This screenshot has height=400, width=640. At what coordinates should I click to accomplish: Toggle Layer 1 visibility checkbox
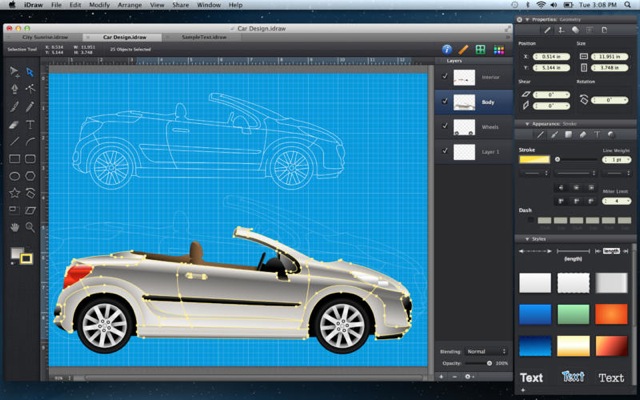point(444,152)
